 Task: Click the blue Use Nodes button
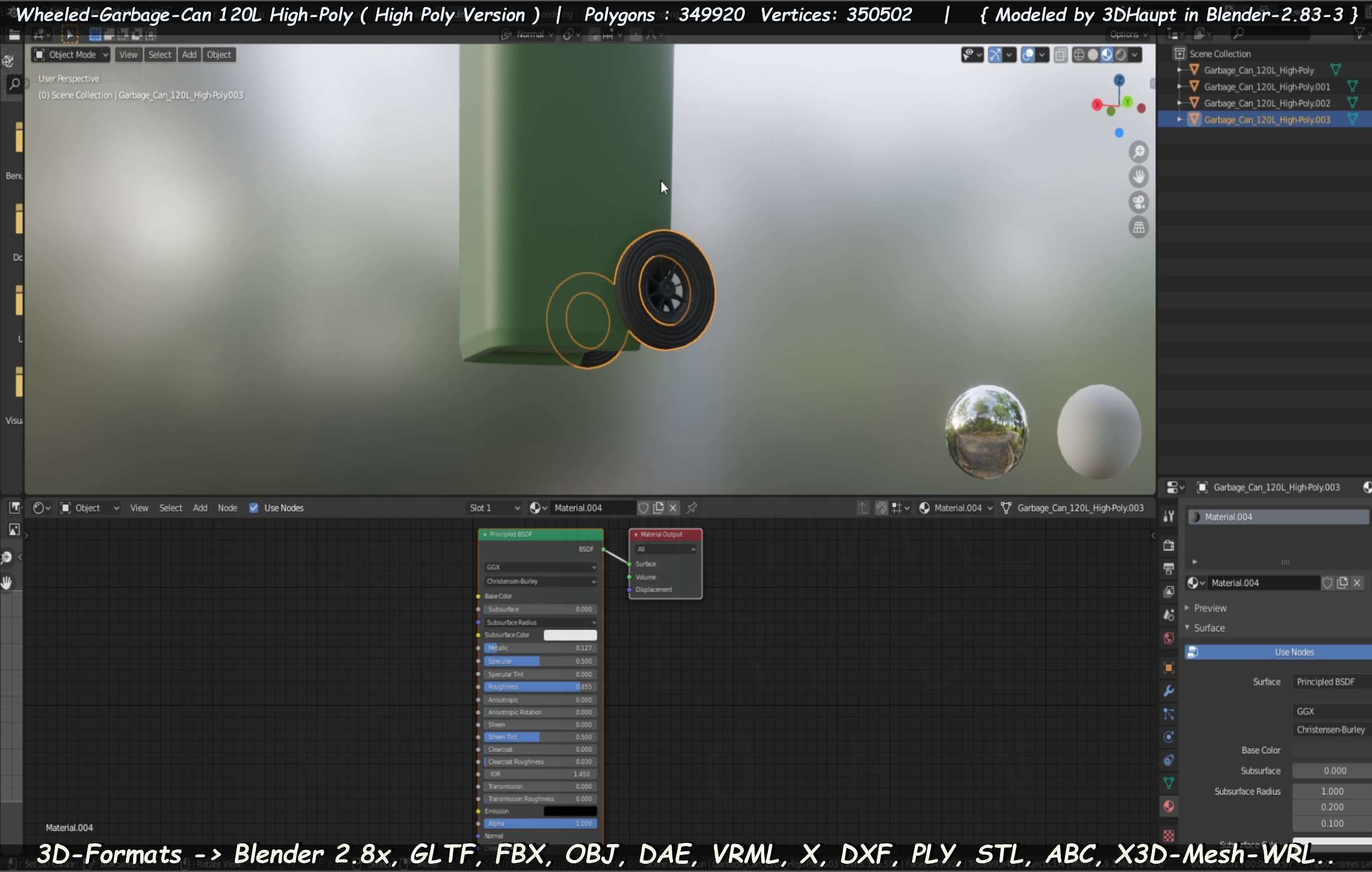click(x=1293, y=652)
